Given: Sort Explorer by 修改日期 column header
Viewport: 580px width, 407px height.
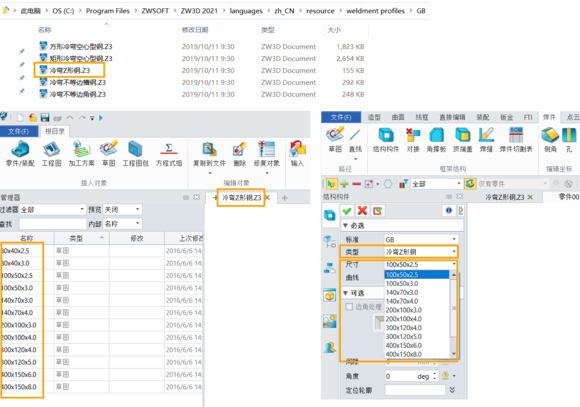Looking at the screenshot, I should (x=195, y=30).
